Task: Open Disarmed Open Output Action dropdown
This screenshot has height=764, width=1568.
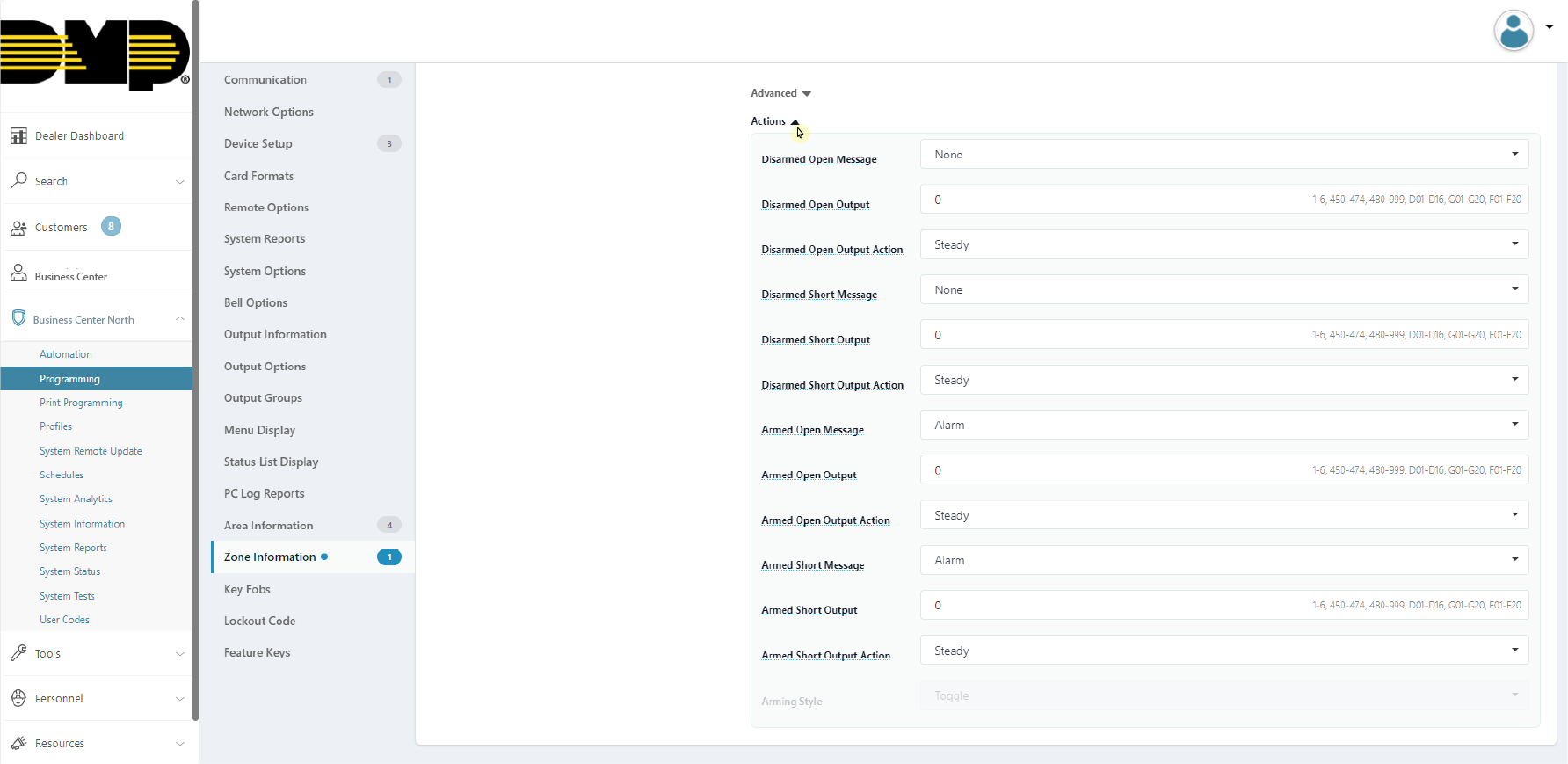Action: point(1223,244)
